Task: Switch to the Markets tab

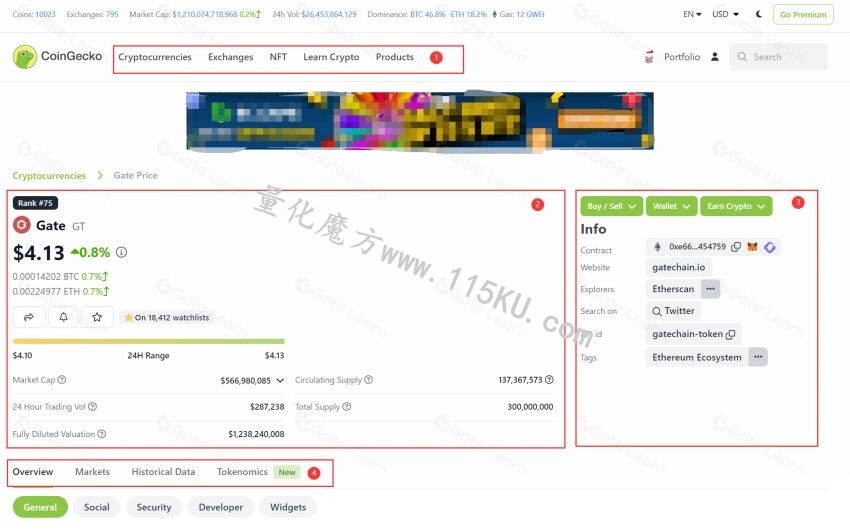Action: click(92, 471)
